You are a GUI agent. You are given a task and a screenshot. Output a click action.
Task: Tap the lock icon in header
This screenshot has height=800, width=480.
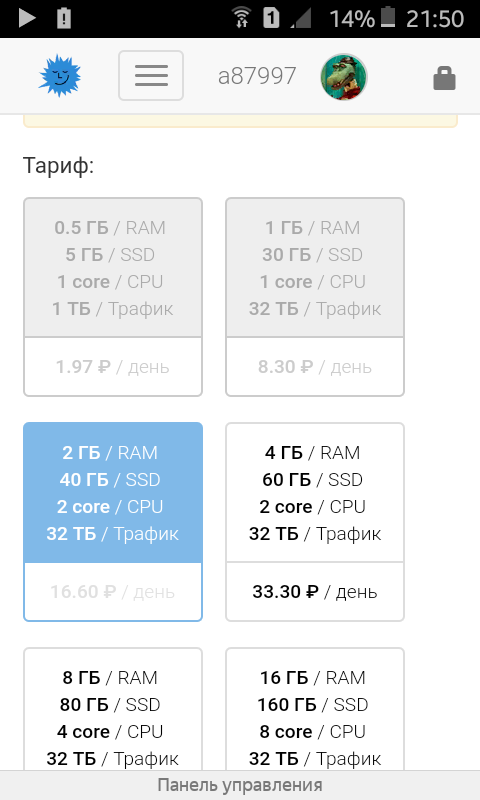(444, 79)
